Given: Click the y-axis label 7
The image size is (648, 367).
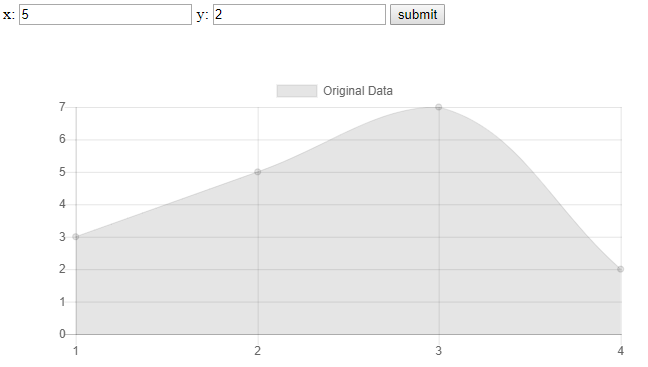Looking at the screenshot, I should (x=62, y=107).
